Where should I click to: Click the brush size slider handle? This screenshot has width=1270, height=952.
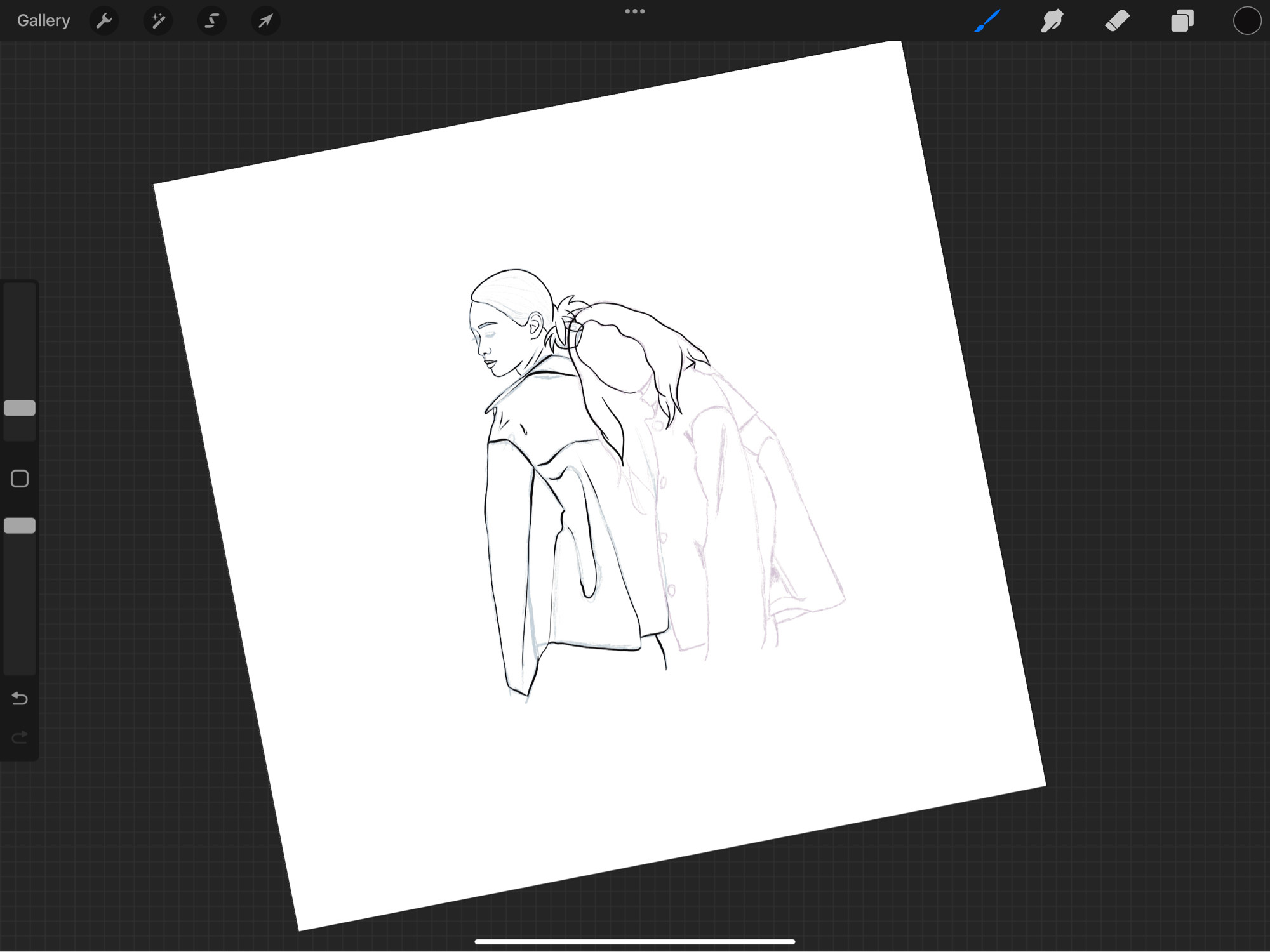click(x=20, y=408)
